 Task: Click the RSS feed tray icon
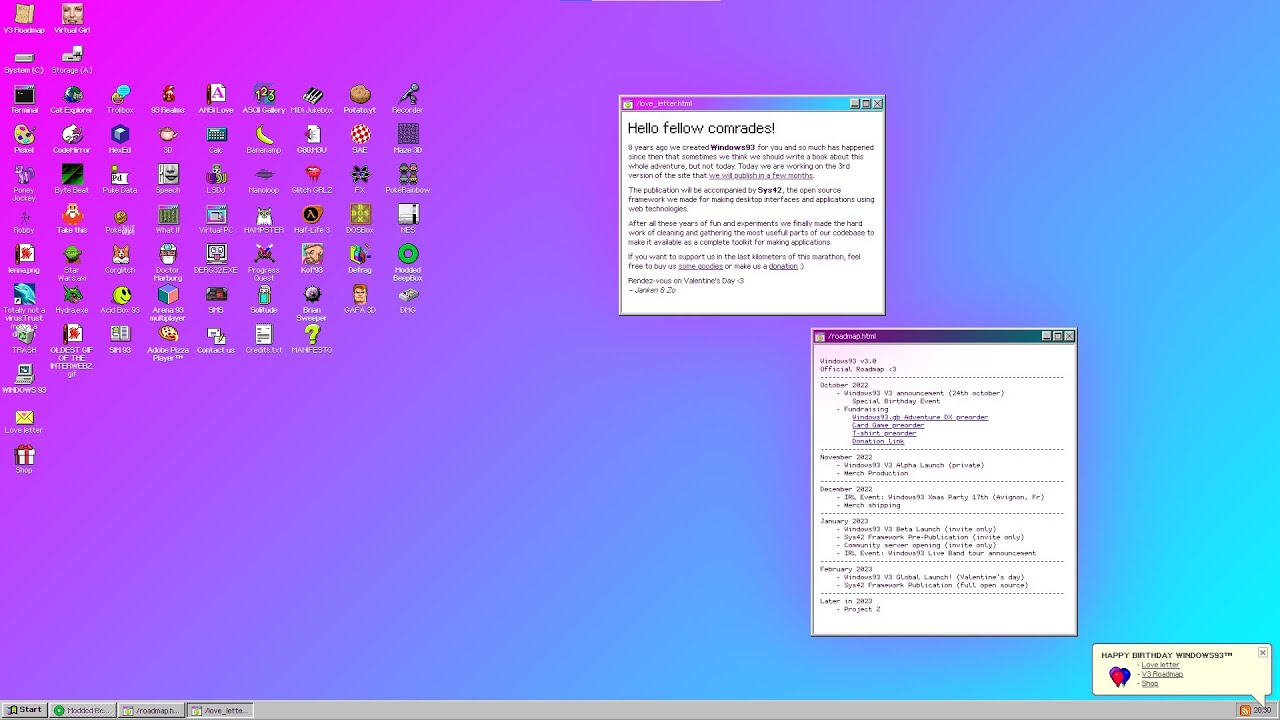click(x=1245, y=710)
